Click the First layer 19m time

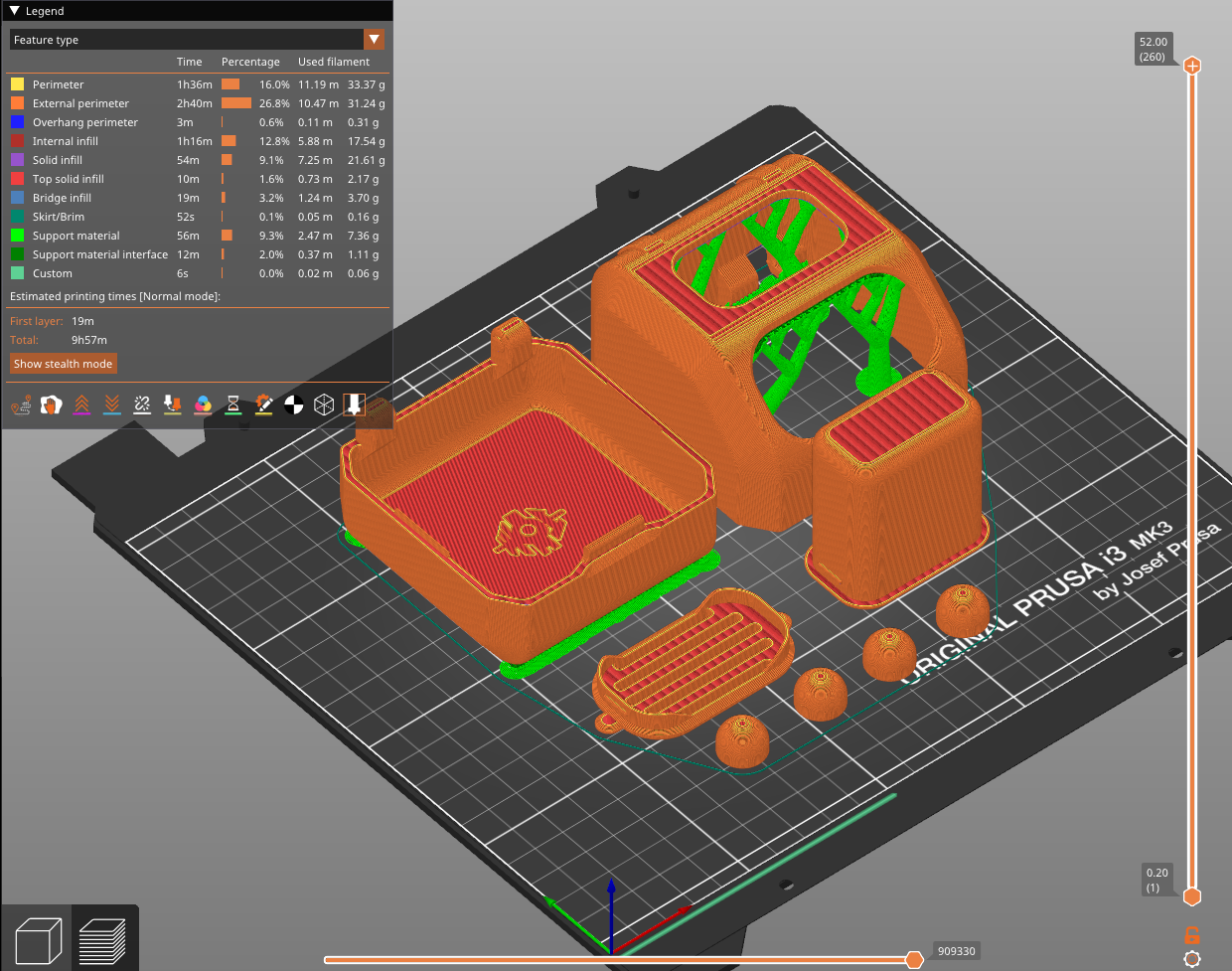pos(82,321)
